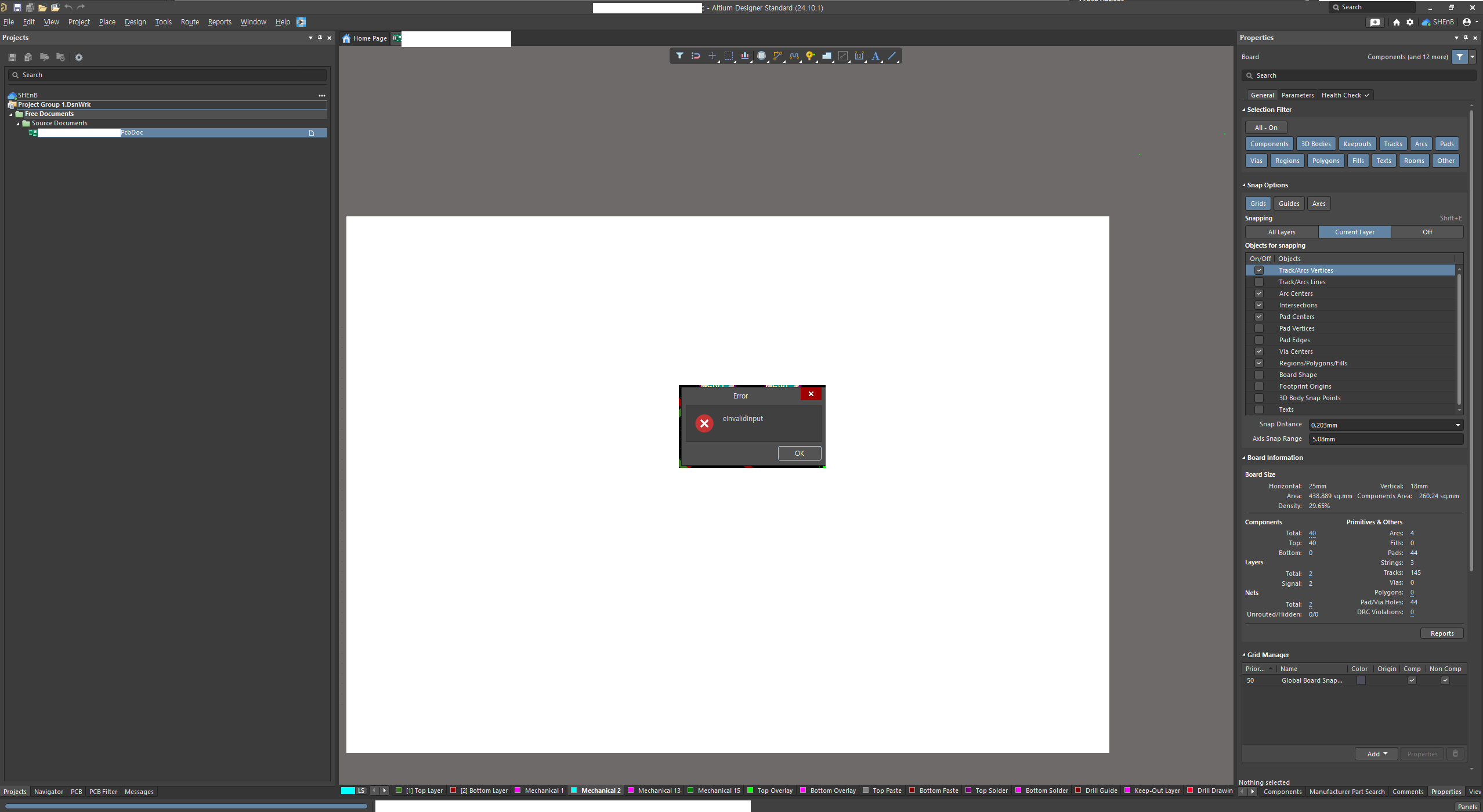Image resolution: width=1483 pixels, height=812 pixels.
Task: Select the Place Polygon Plane icon
Action: (x=826, y=56)
